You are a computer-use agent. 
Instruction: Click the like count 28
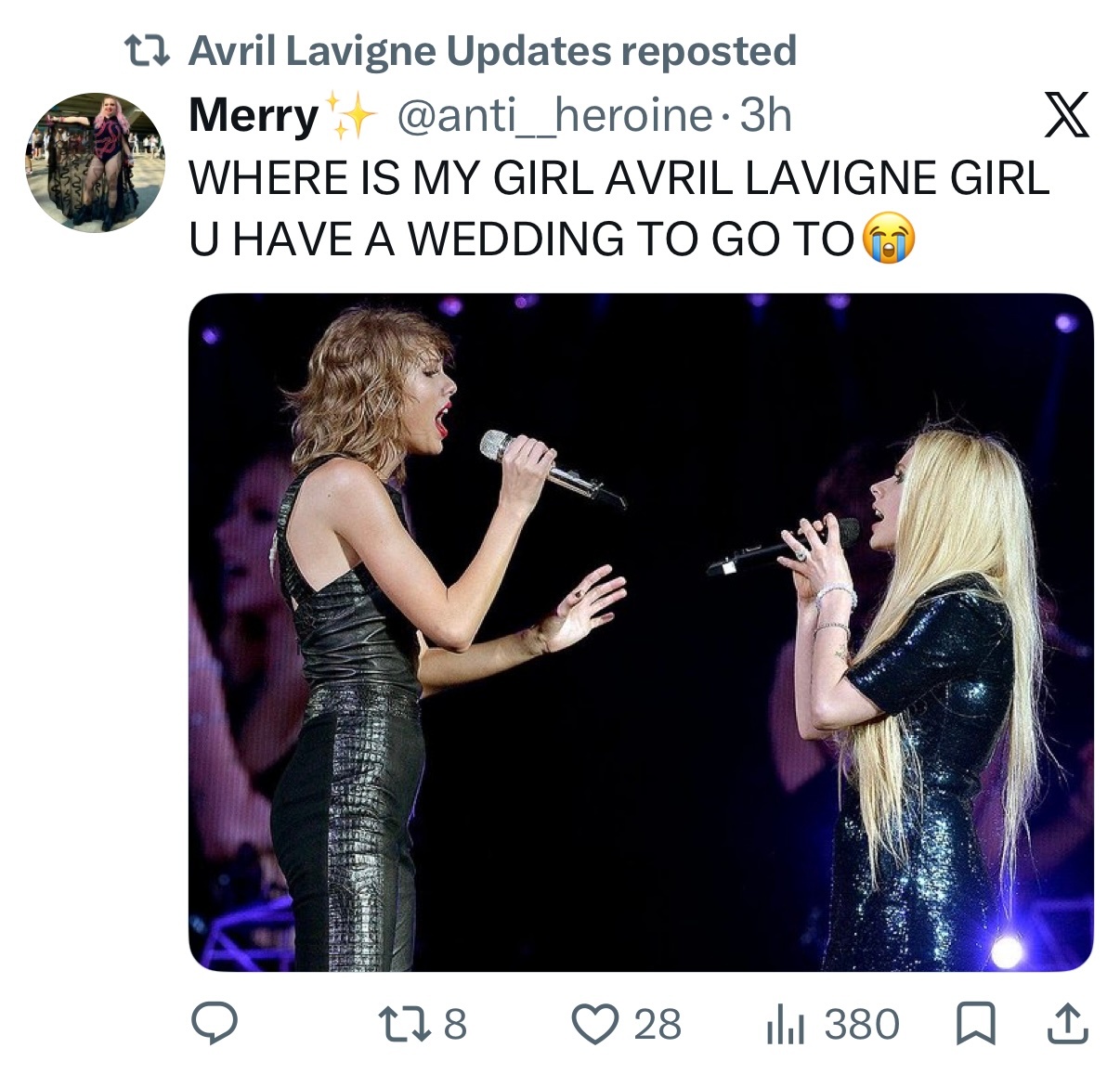pyautogui.click(x=658, y=1025)
